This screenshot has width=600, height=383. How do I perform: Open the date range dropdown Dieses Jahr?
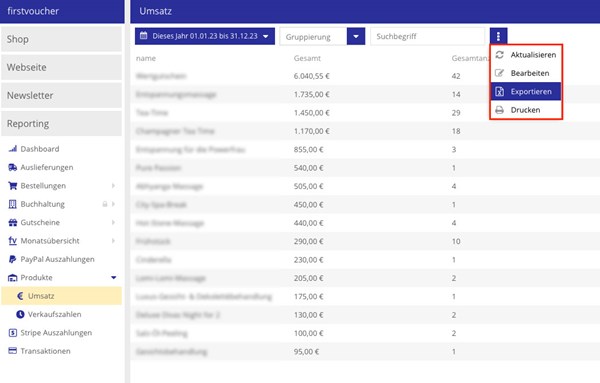point(205,36)
